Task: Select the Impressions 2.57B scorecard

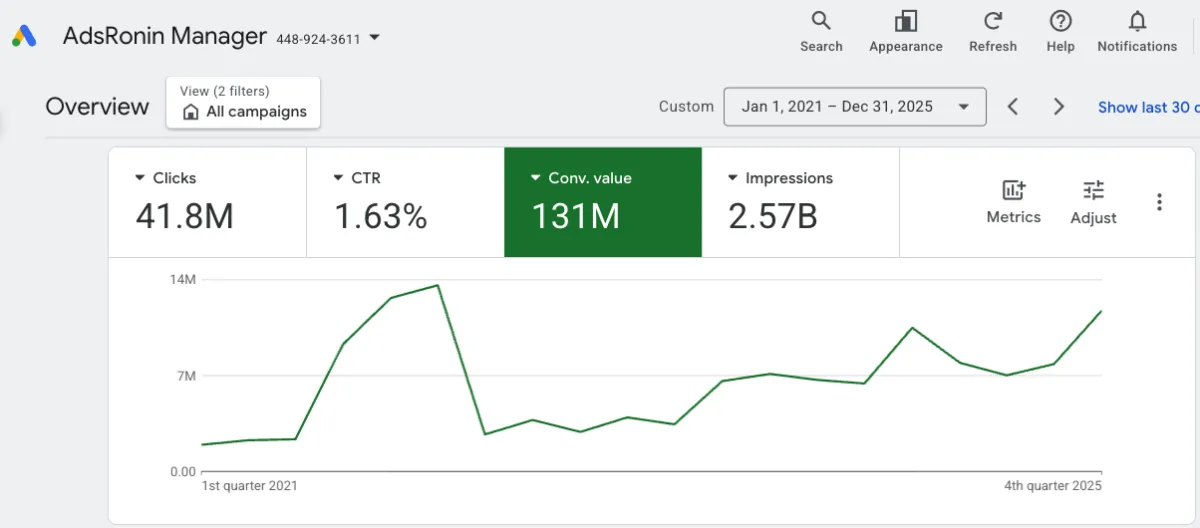Action: click(801, 202)
